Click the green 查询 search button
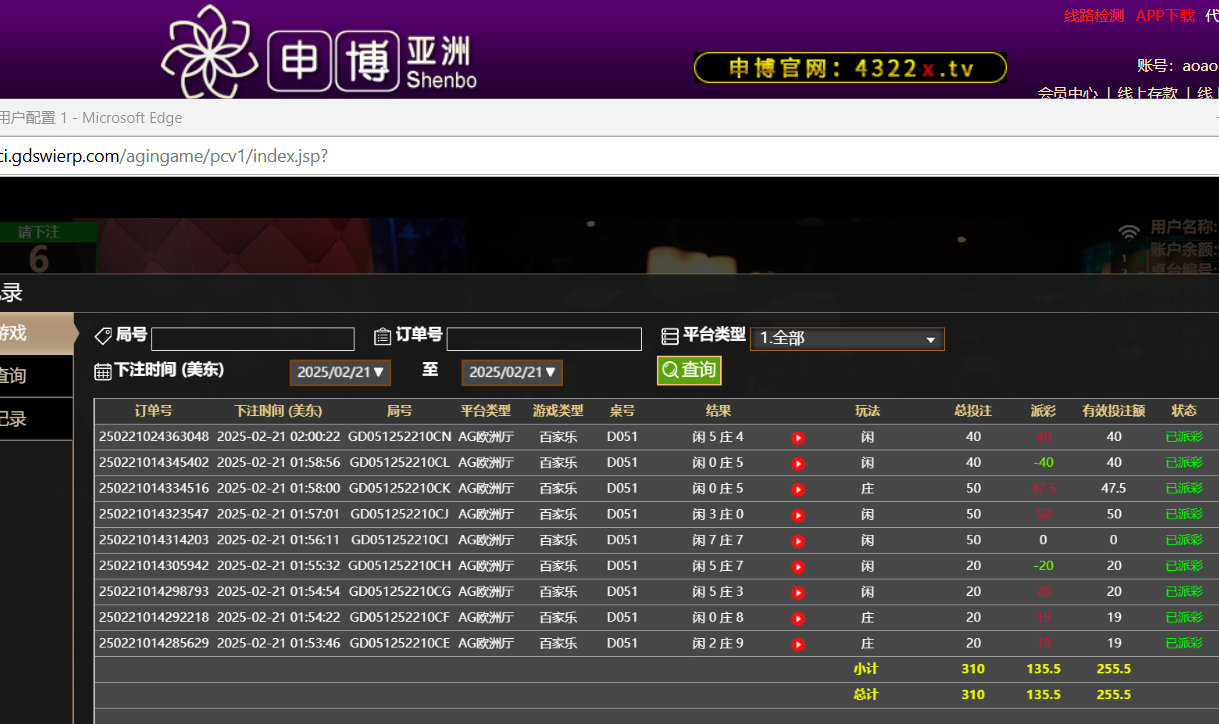This screenshot has width=1219, height=724. coord(689,371)
